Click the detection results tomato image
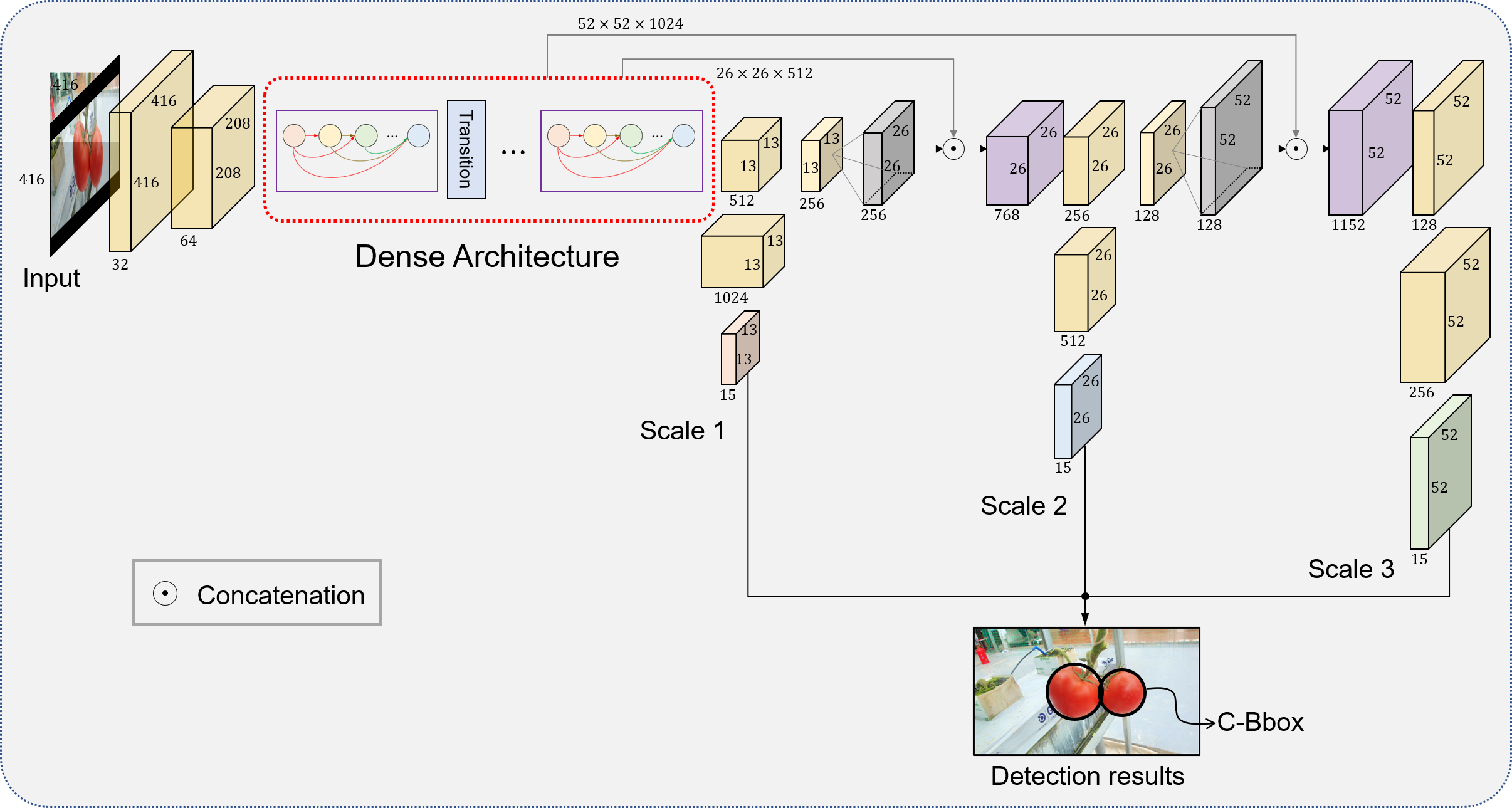The height and width of the screenshot is (808, 1512). click(1086, 691)
